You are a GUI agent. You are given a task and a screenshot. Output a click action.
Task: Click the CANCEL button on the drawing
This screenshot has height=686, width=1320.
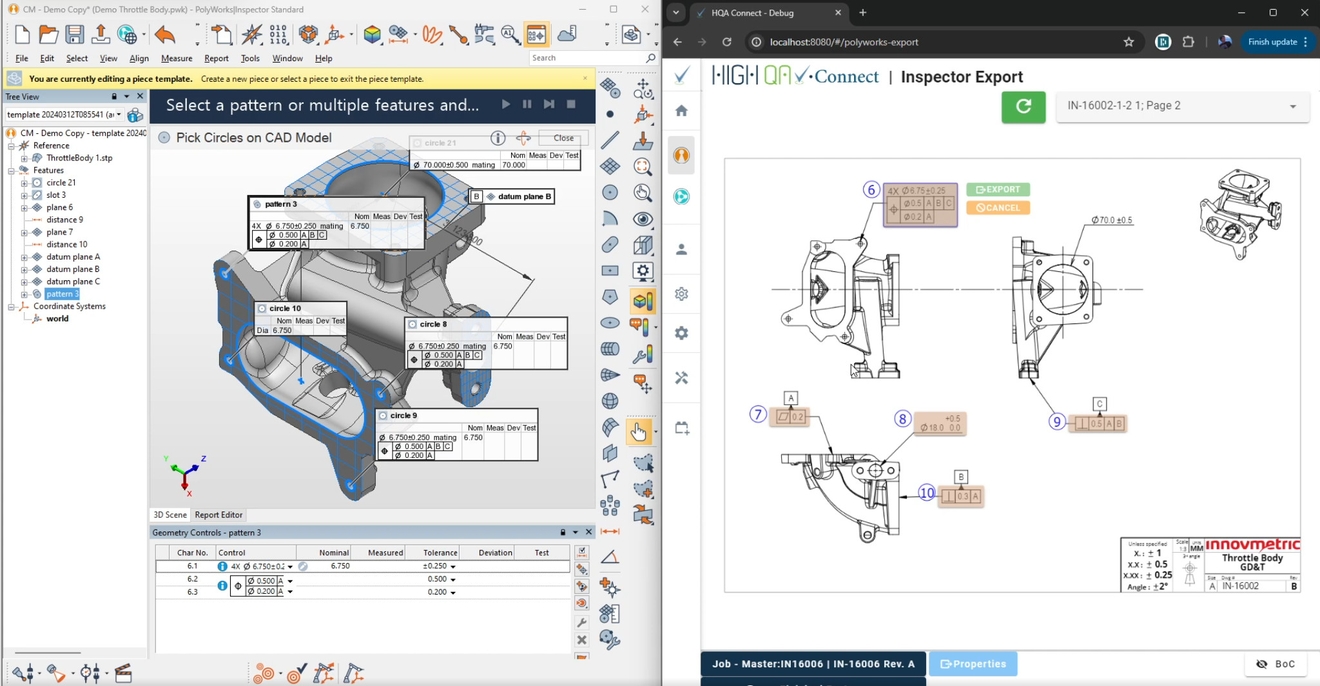click(998, 208)
